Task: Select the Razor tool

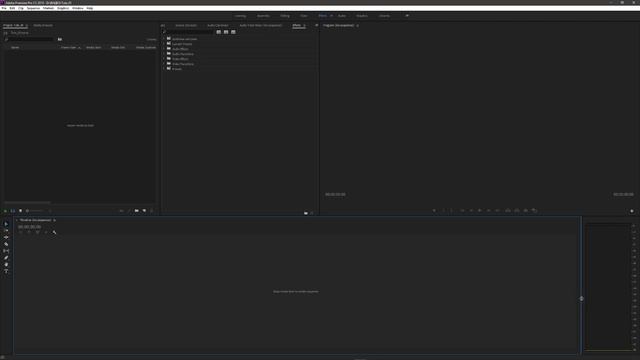Action: (x=6, y=244)
